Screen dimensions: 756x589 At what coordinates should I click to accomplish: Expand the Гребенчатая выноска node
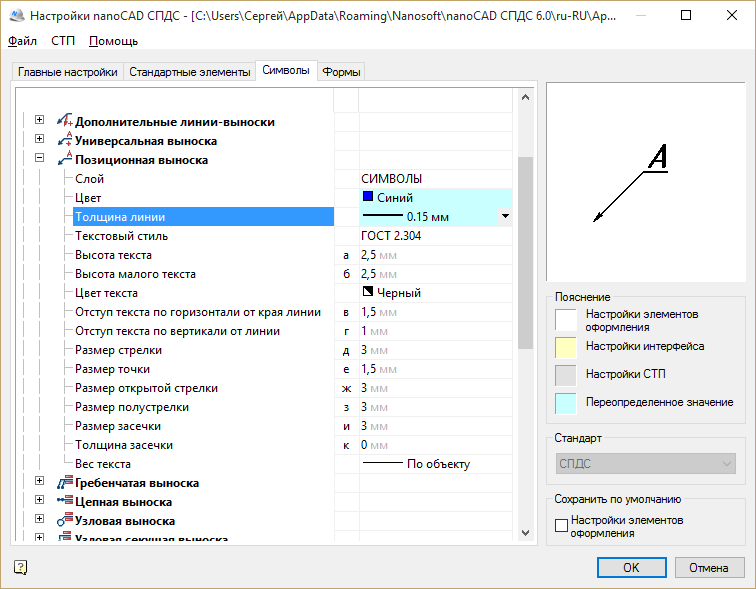pyautogui.click(x=40, y=481)
